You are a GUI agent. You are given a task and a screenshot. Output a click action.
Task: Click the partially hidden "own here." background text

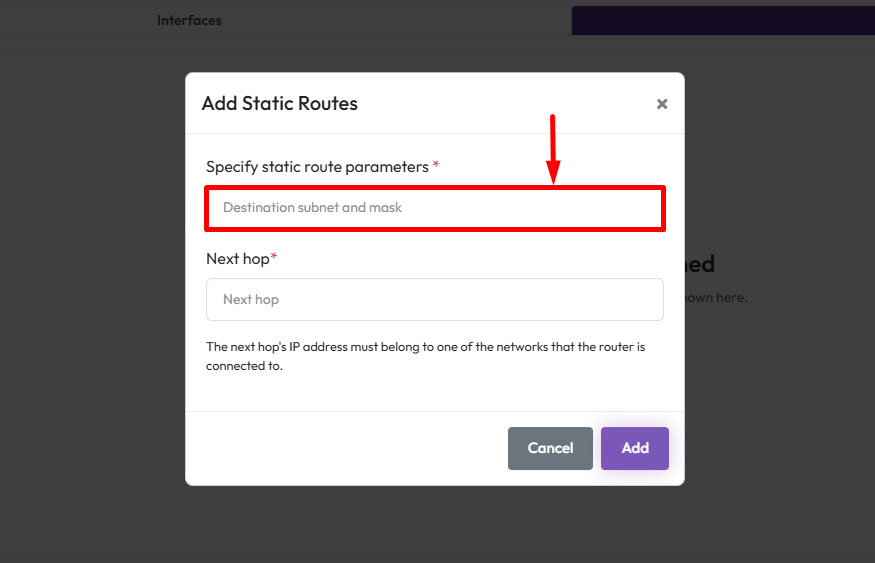716,297
